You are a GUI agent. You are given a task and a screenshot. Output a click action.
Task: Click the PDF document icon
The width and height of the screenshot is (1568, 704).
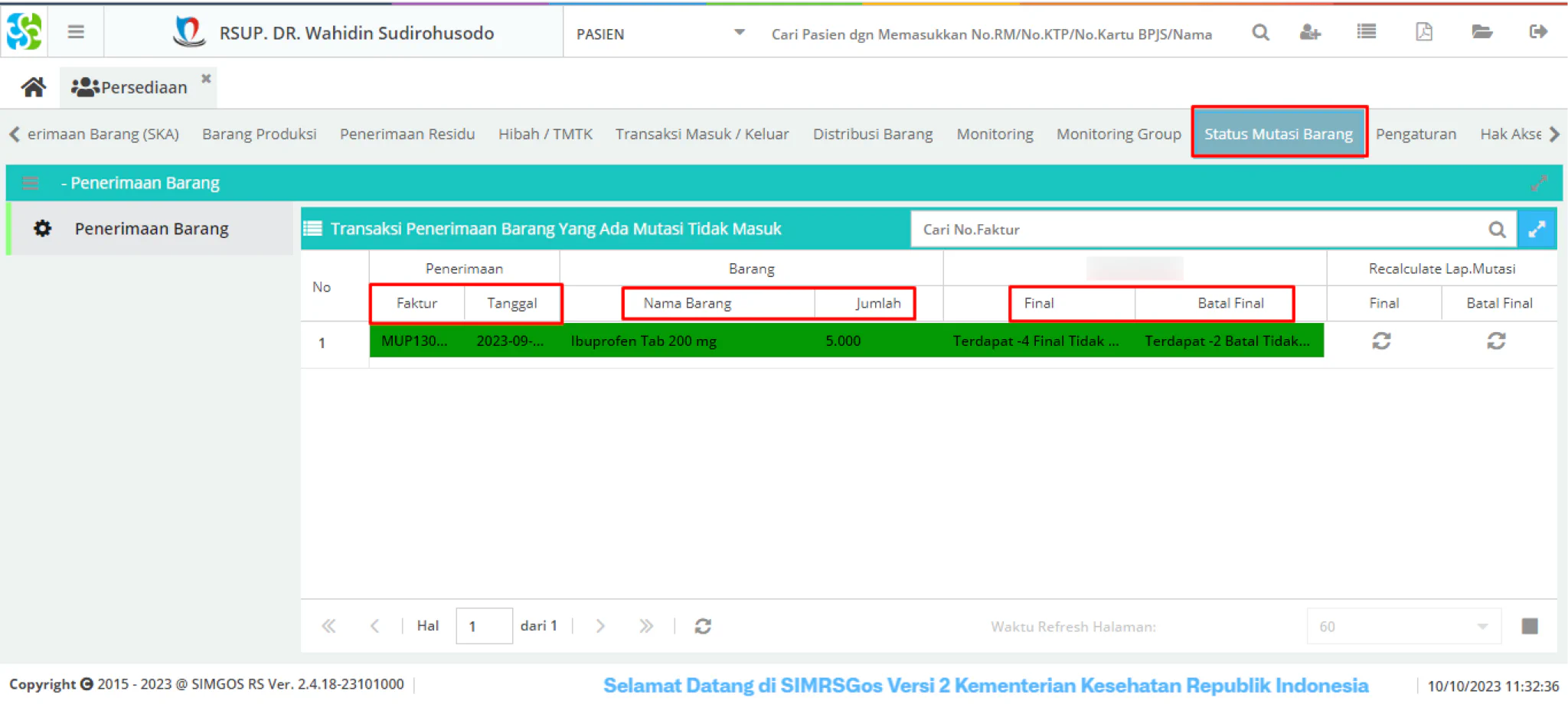(1424, 32)
